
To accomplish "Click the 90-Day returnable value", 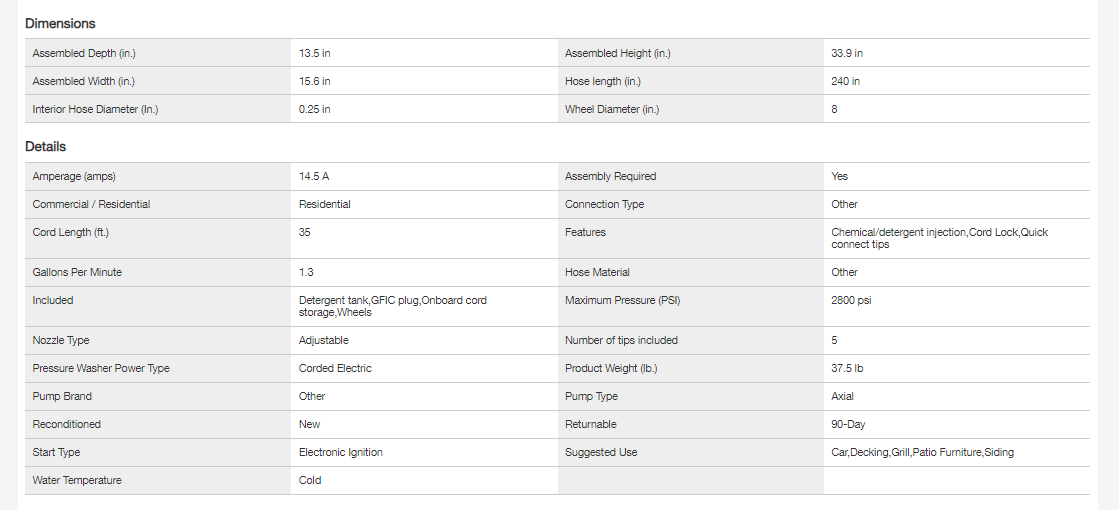I will [848, 424].
